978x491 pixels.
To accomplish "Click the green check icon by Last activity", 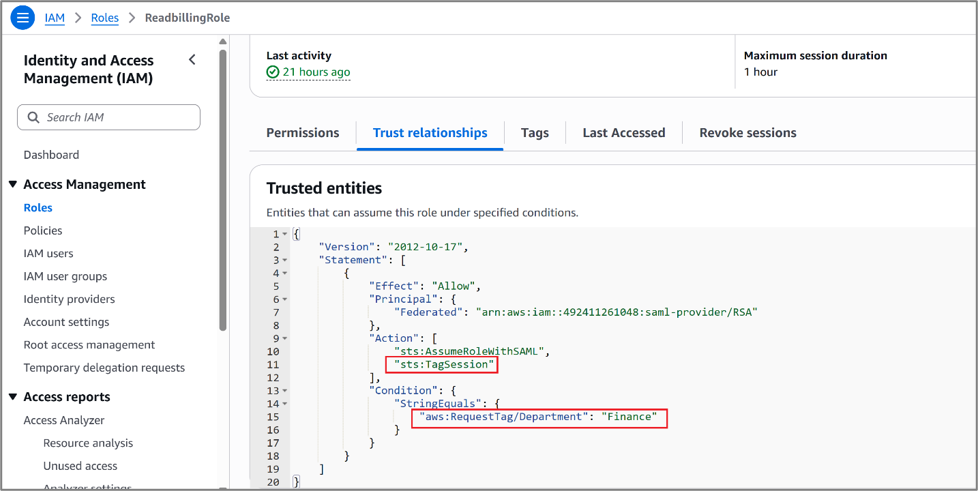I will pyautogui.click(x=273, y=72).
